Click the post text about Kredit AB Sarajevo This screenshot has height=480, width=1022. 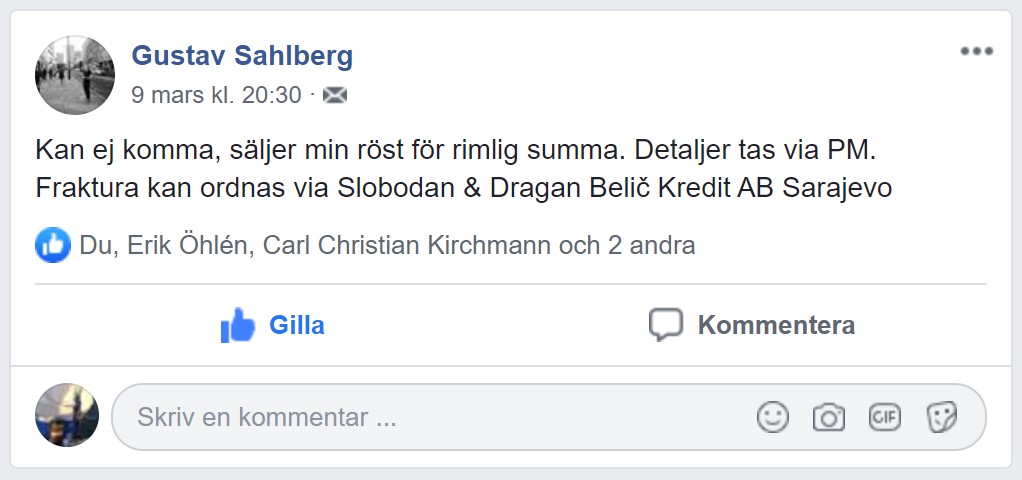pos(463,188)
